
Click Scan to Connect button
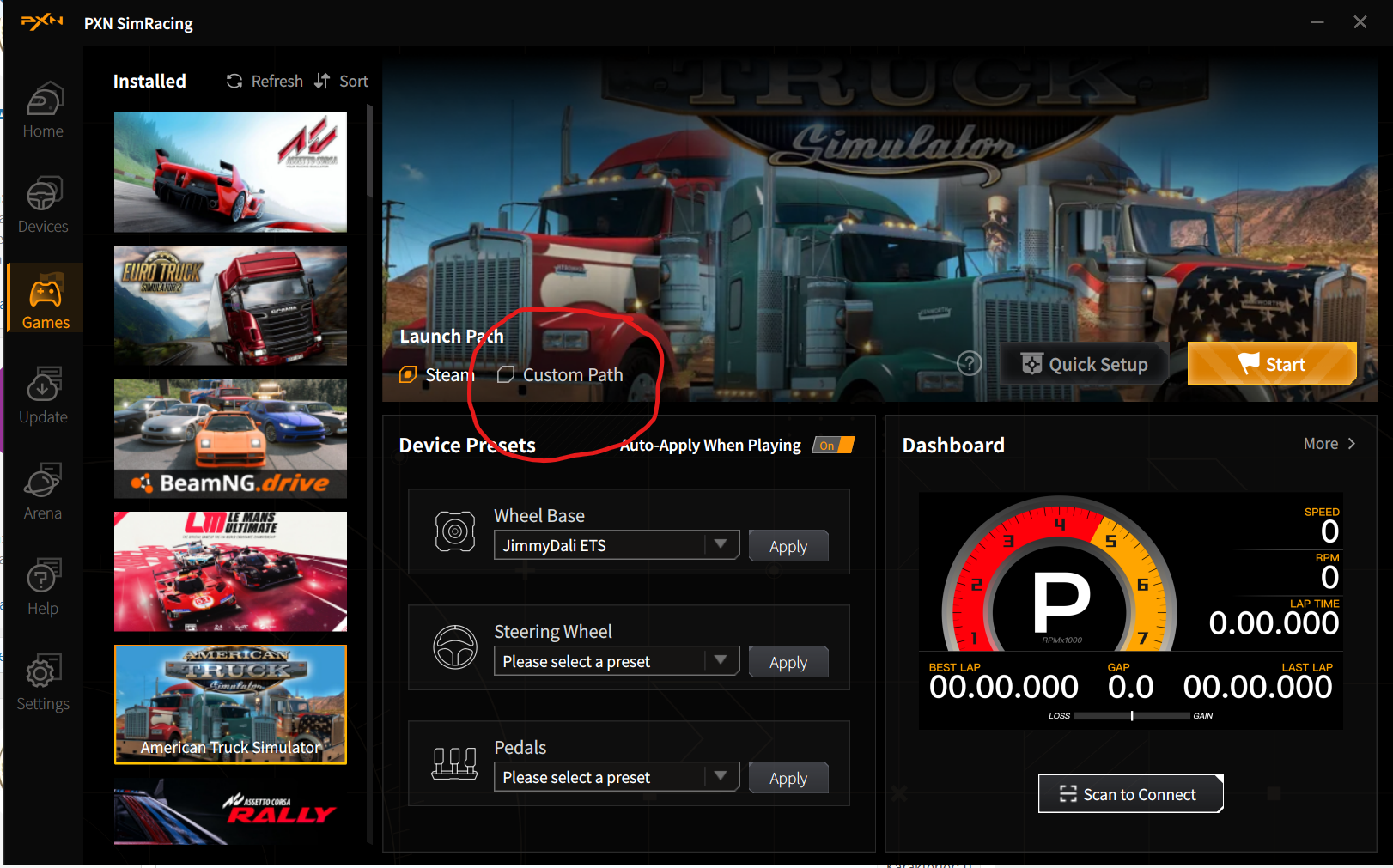1130,794
